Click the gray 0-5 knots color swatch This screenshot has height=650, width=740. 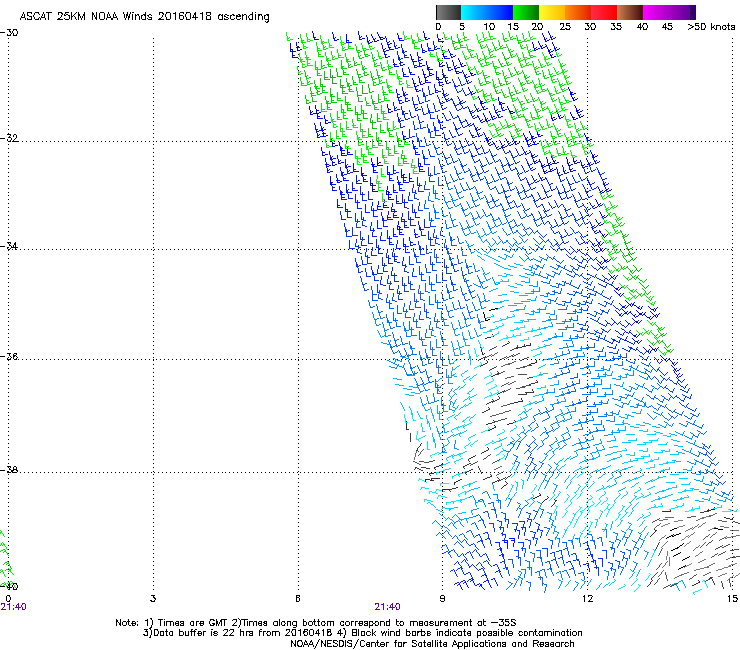[448, 12]
